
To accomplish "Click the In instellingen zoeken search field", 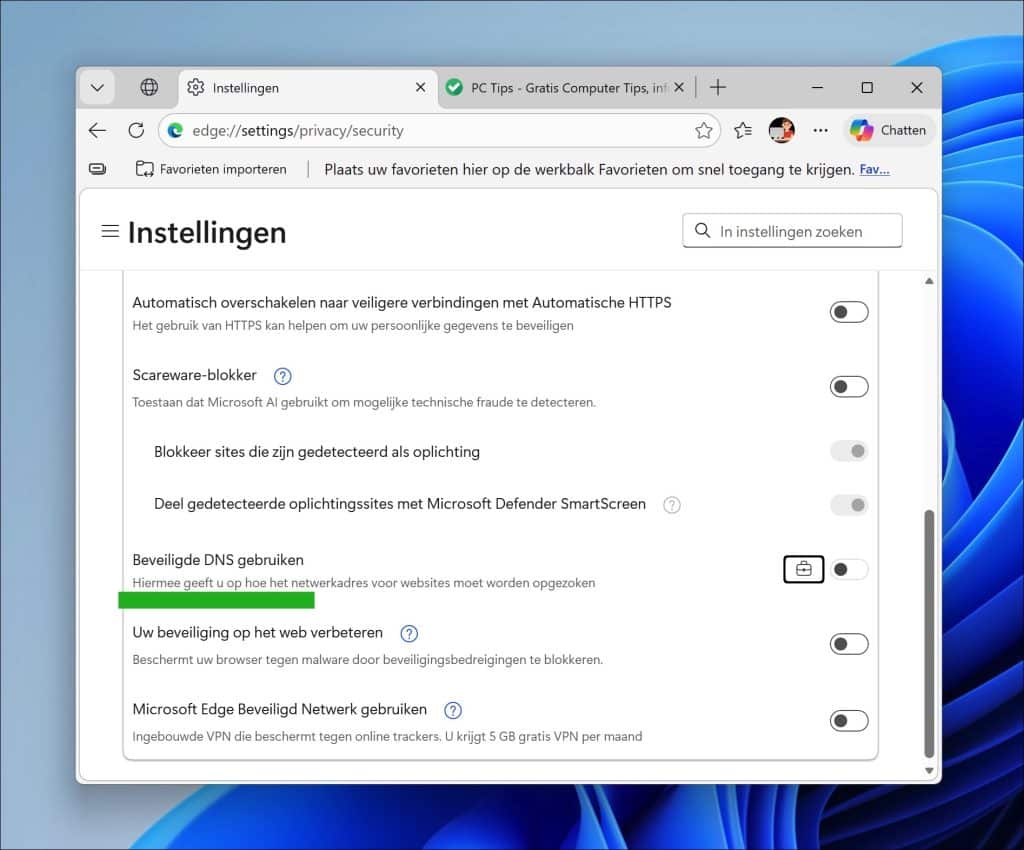I will tap(792, 230).
